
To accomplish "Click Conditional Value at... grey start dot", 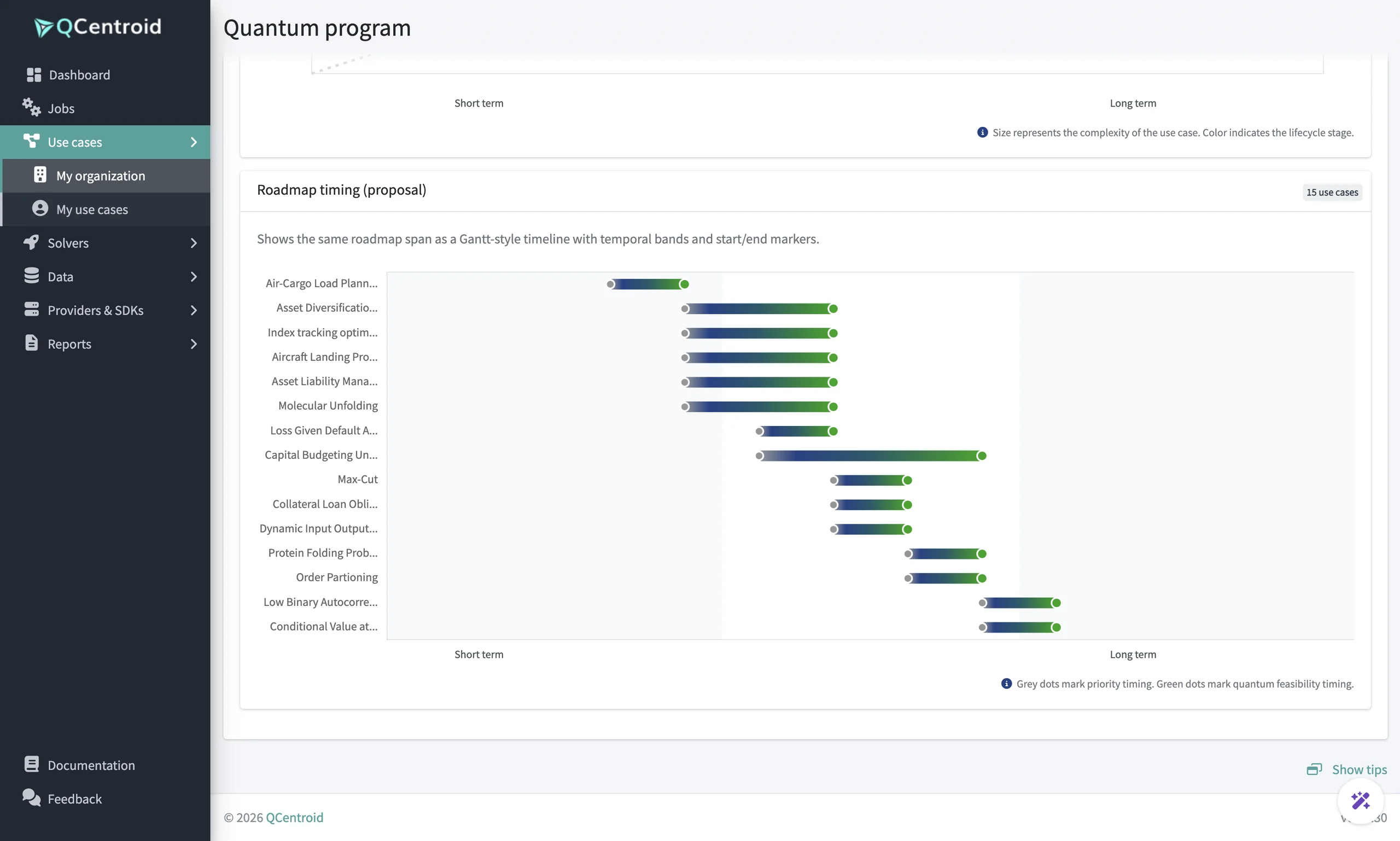I will 983,627.
